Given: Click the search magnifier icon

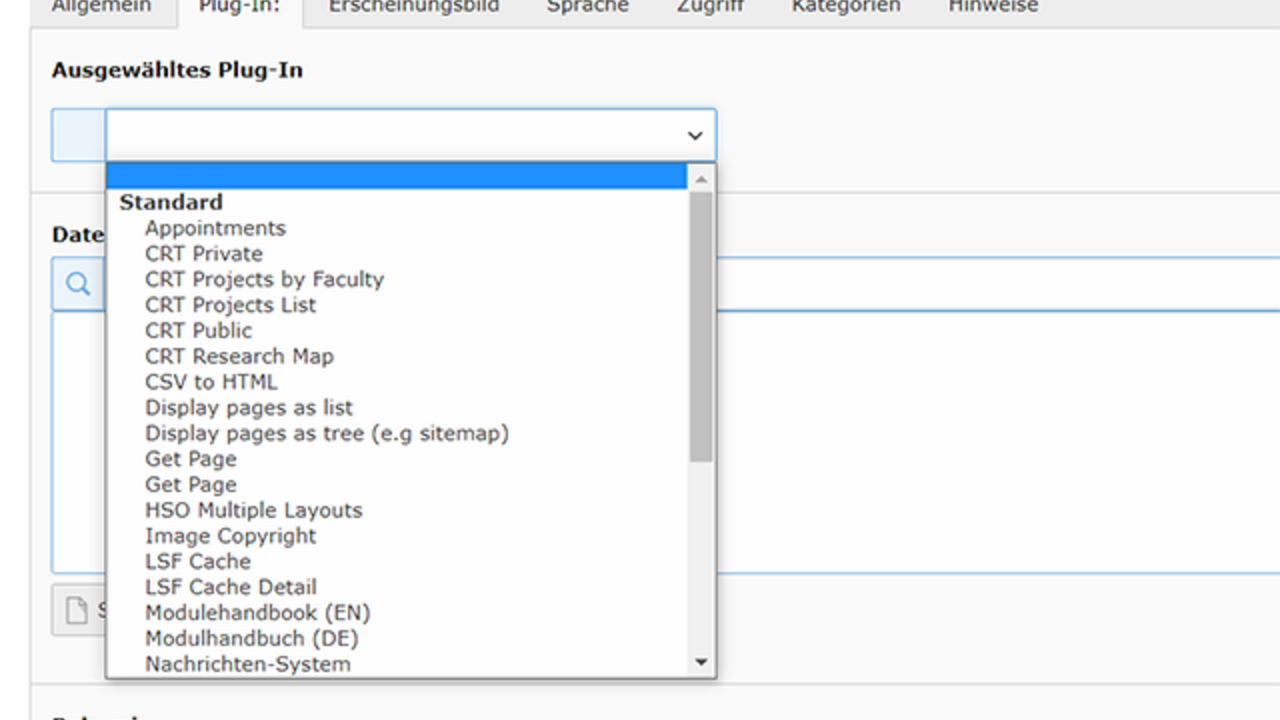Looking at the screenshot, I should [x=78, y=284].
